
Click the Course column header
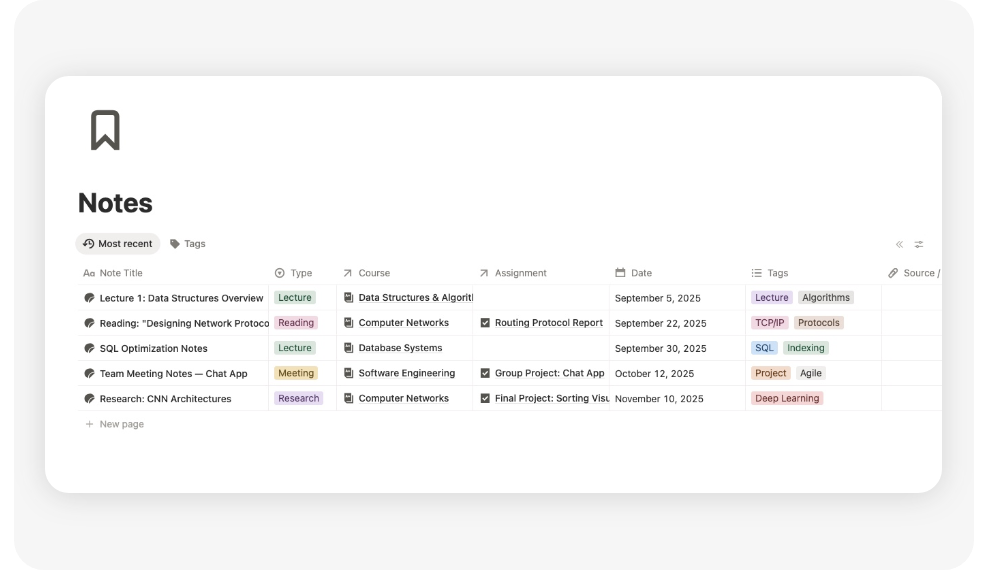click(366, 273)
